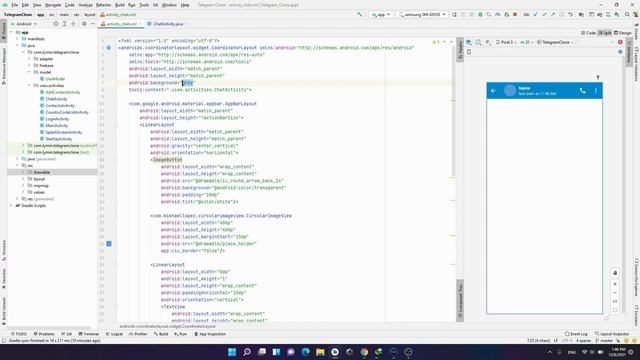This screenshot has width=640, height=360.
Task: Open File Explorer from taskbar
Action: coord(320,352)
